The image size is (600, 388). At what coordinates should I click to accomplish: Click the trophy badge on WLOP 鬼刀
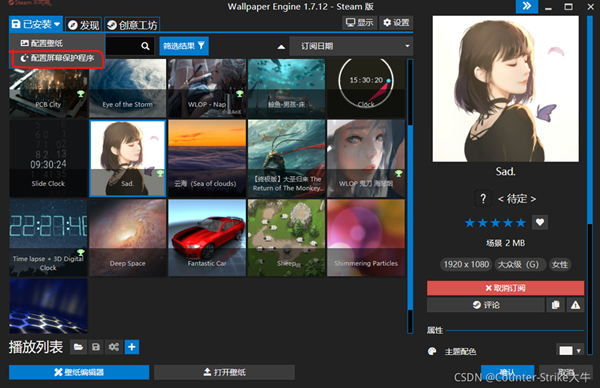click(x=398, y=173)
